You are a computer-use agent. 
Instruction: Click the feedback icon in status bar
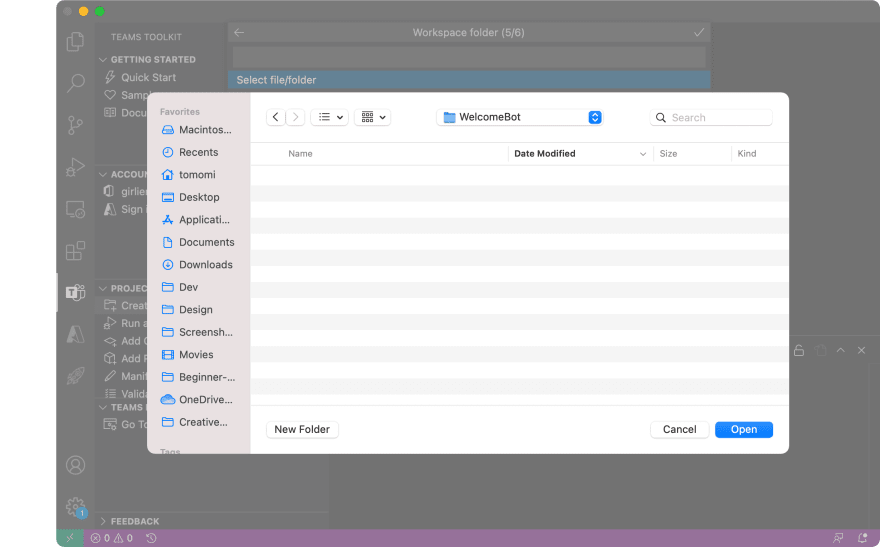[838, 538]
